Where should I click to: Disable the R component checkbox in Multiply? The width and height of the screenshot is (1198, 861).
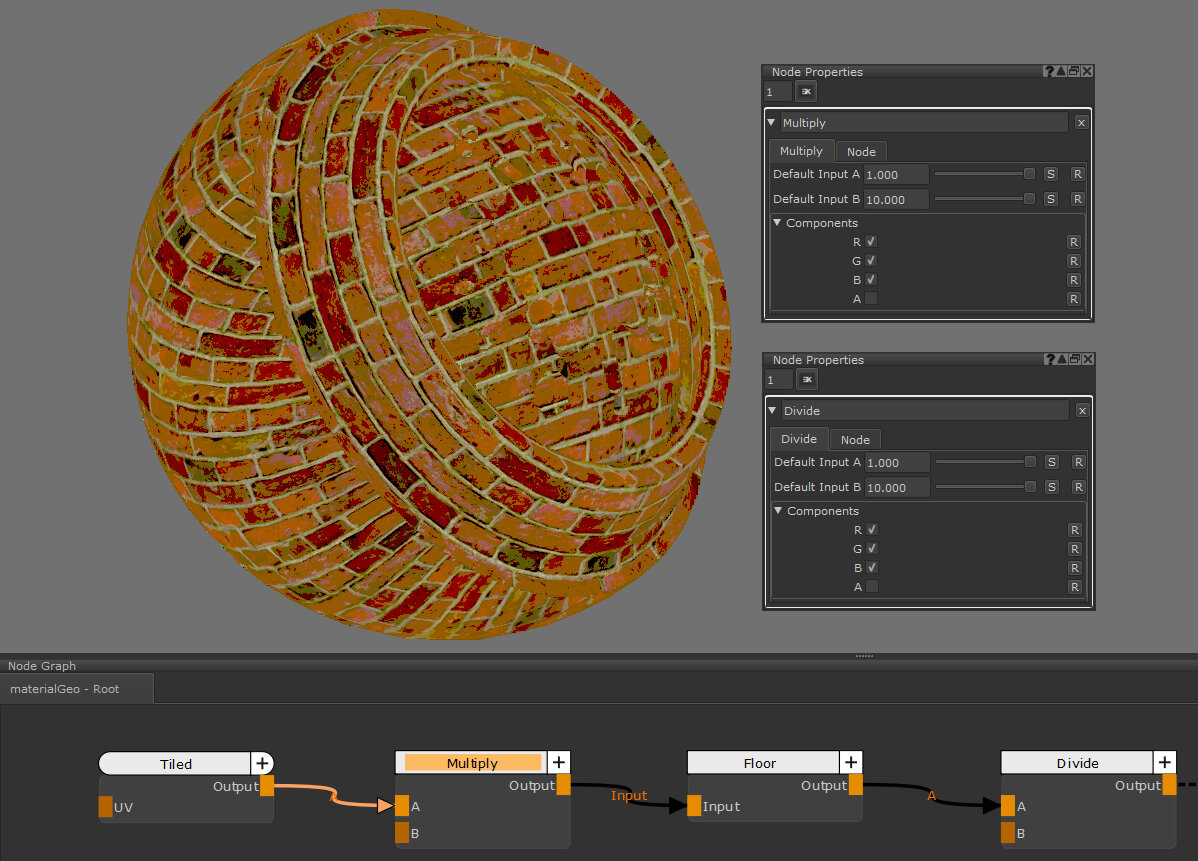tap(871, 242)
